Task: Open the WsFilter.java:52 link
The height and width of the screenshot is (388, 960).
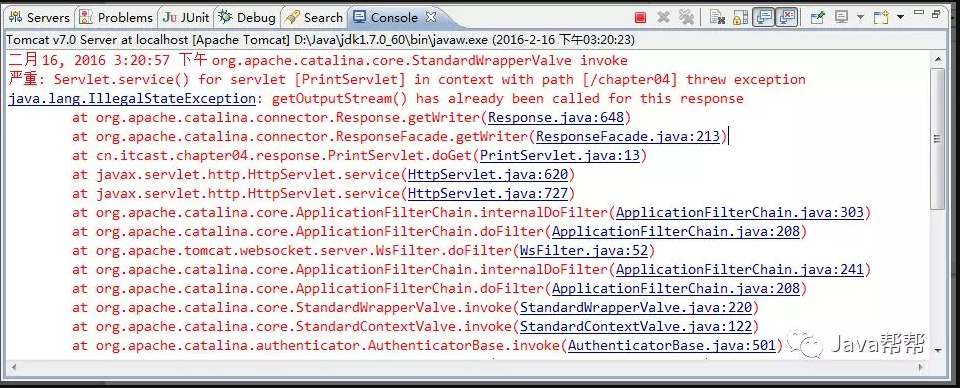Action: point(583,251)
